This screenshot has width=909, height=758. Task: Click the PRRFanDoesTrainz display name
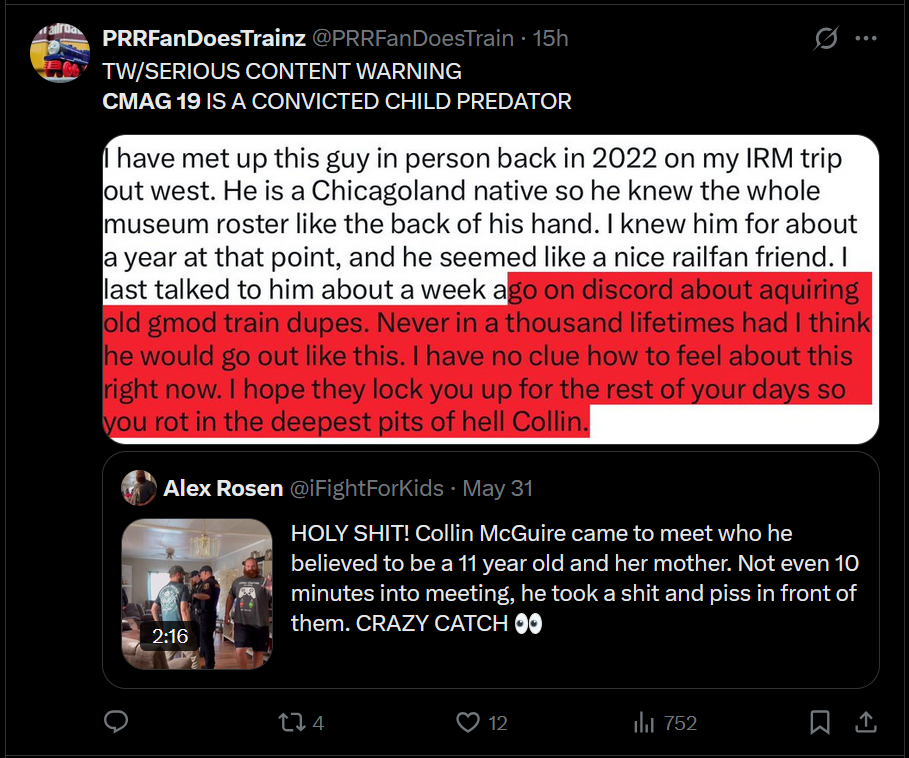tap(203, 39)
